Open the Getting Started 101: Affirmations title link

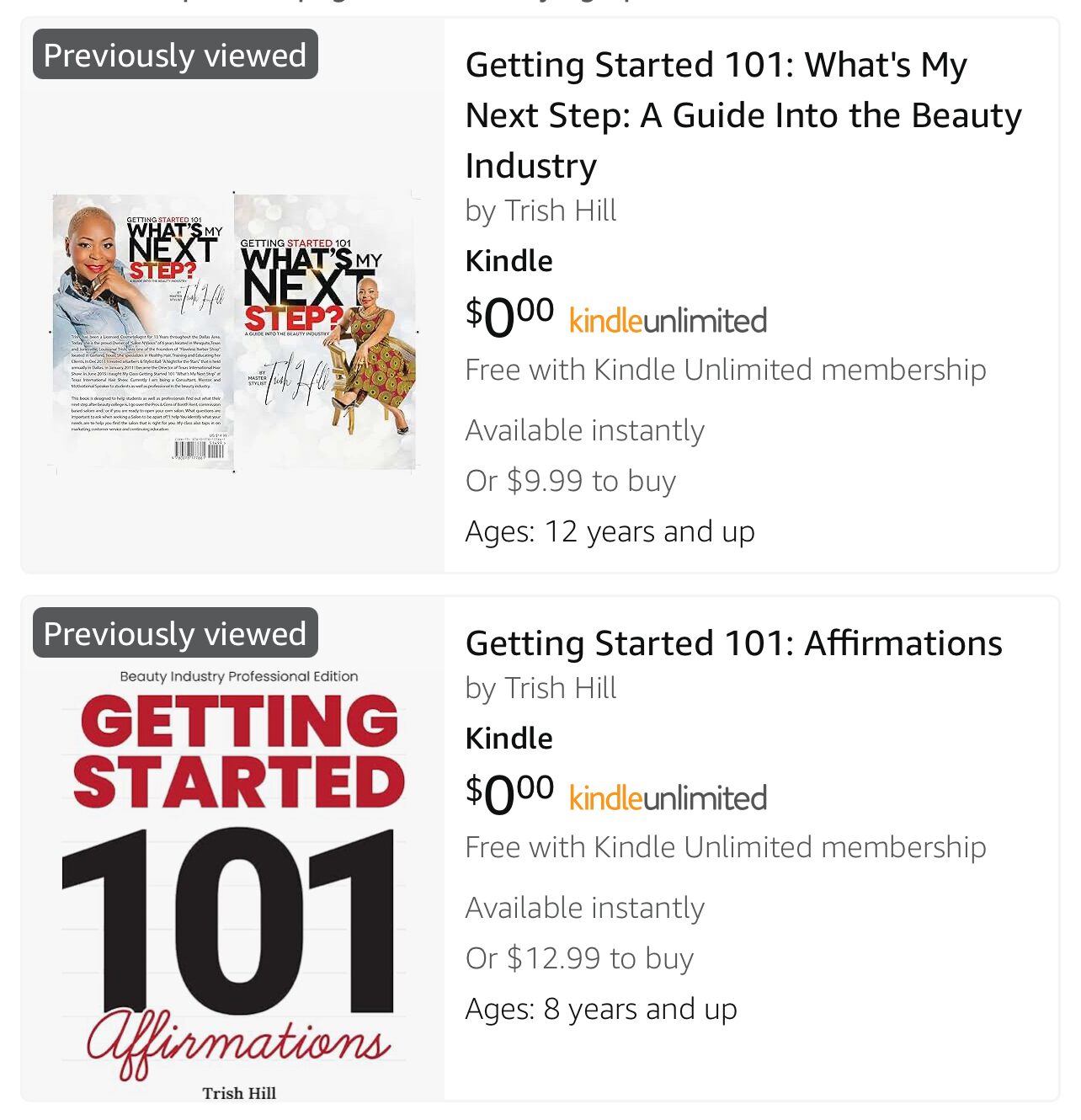(733, 643)
